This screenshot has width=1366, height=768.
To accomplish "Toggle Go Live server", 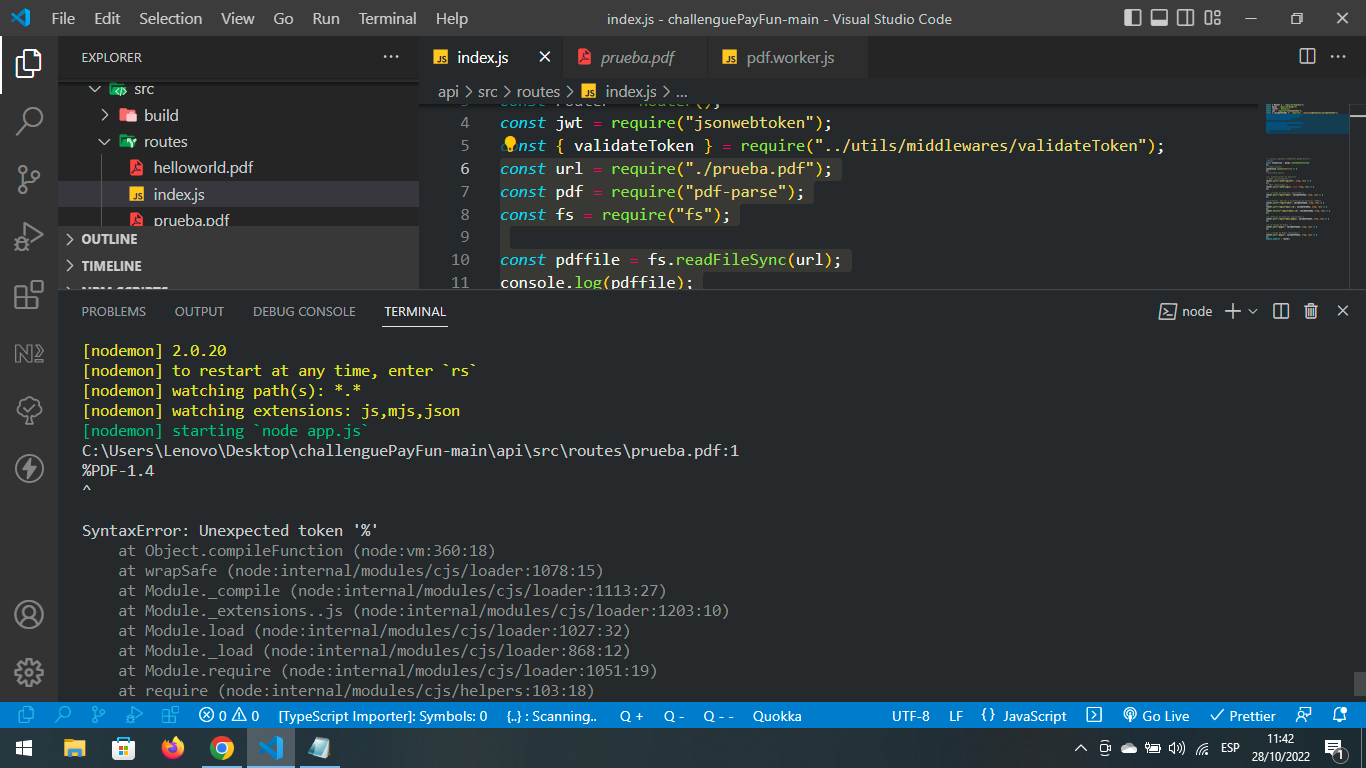I will (x=1156, y=716).
